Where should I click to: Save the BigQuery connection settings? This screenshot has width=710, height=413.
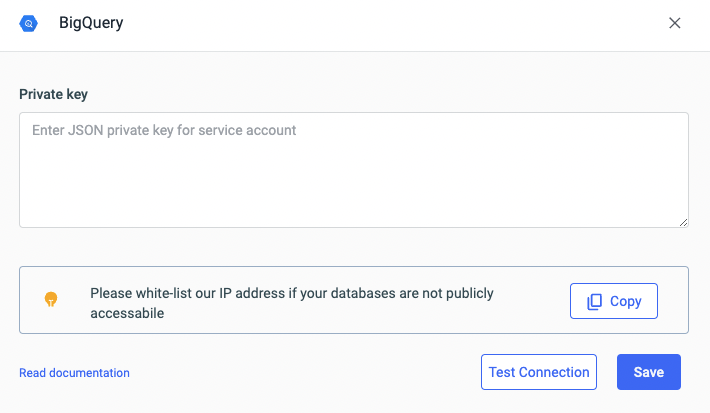pyautogui.click(x=648, y=372)
